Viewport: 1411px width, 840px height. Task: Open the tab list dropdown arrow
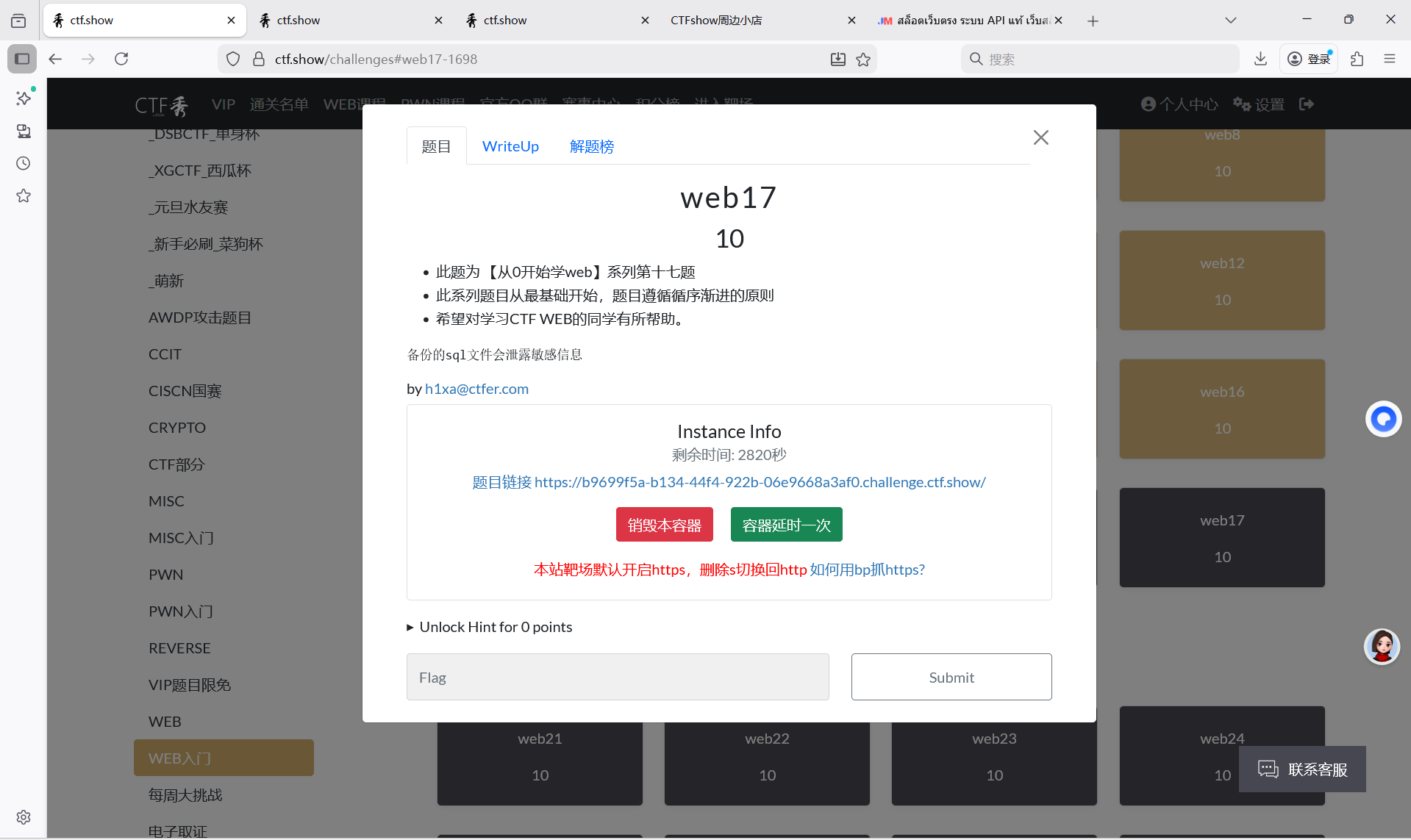(x=1231, y=21)
